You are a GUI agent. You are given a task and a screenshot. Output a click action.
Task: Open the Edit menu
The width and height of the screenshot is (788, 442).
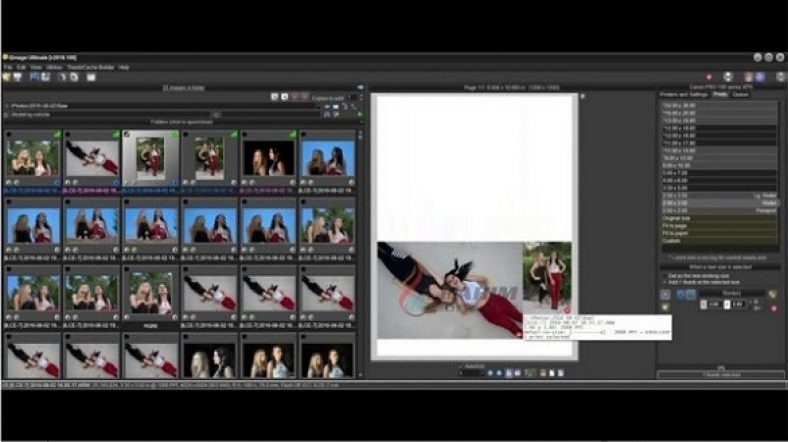click(x=21, y=67)
